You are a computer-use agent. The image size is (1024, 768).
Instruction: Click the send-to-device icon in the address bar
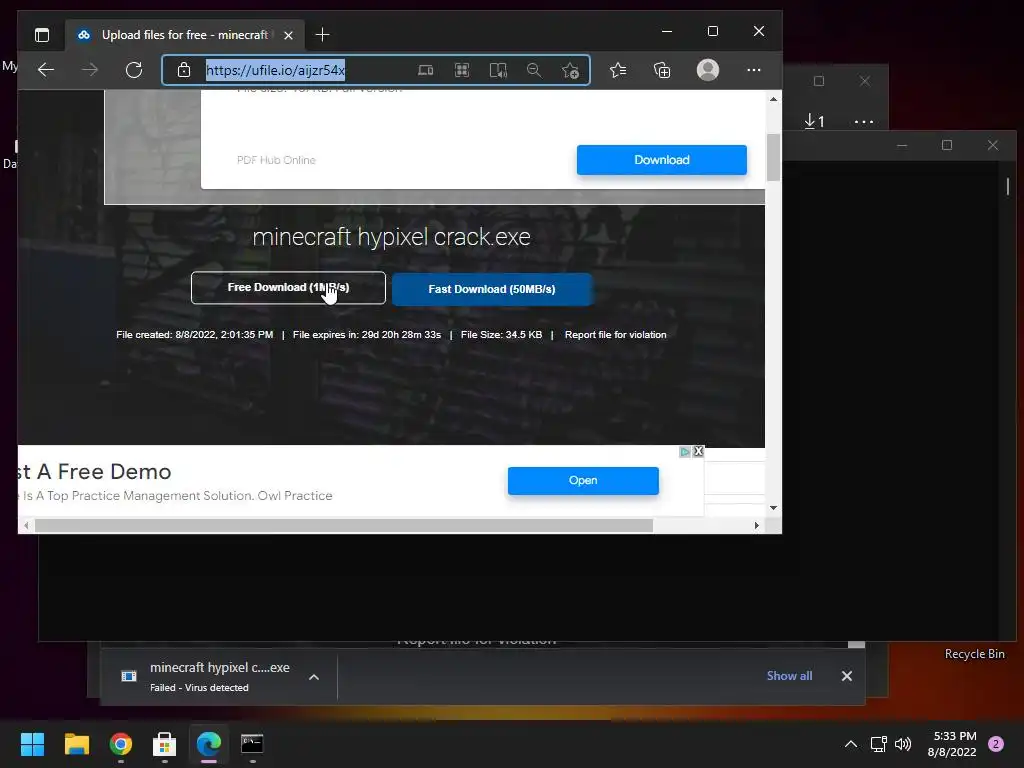(425, 70)
